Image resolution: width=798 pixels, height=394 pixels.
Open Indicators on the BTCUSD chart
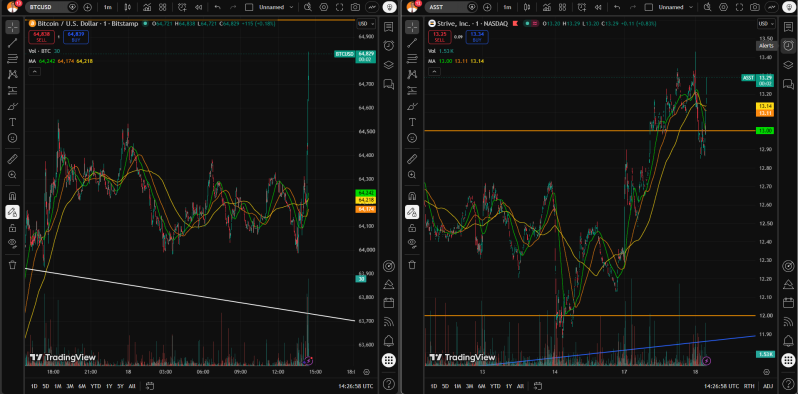coord(147,7)
